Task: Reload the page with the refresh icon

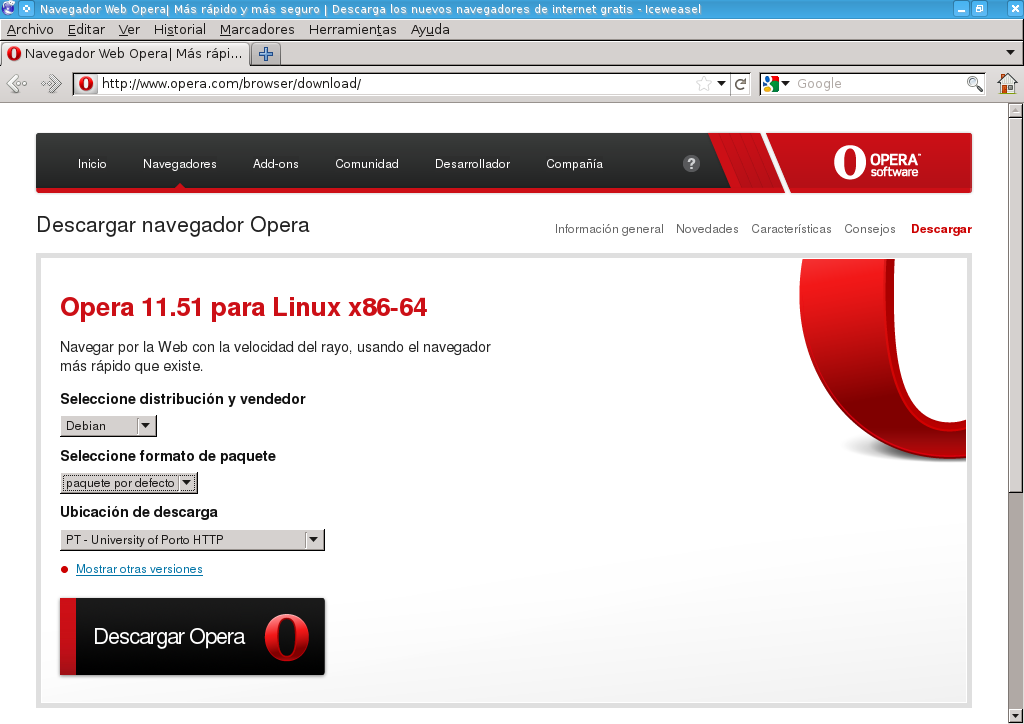Action: click(x=741, y=84)
